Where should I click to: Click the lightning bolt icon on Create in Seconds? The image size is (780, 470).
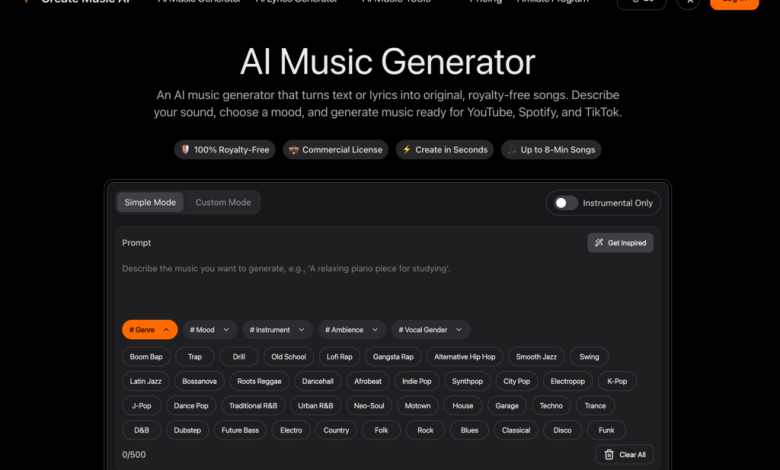click(x=406, y=150)
